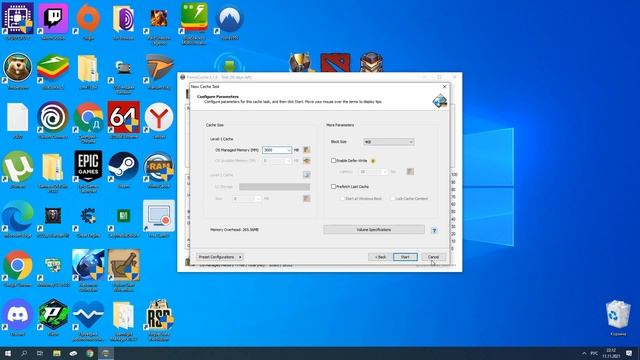This screenshot has width=640, height=360.
Task: Click the calculator icon beside Latency field
Action: pyautogui.click(x=410, y=172)
